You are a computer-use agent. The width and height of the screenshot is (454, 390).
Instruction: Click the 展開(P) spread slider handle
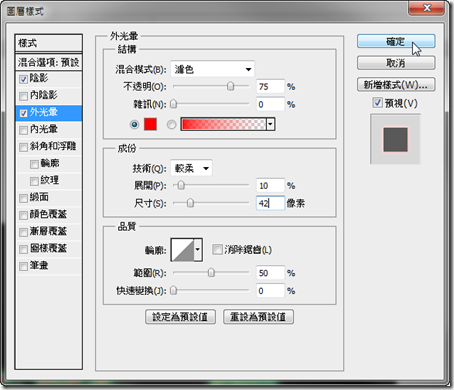[181, 185]
